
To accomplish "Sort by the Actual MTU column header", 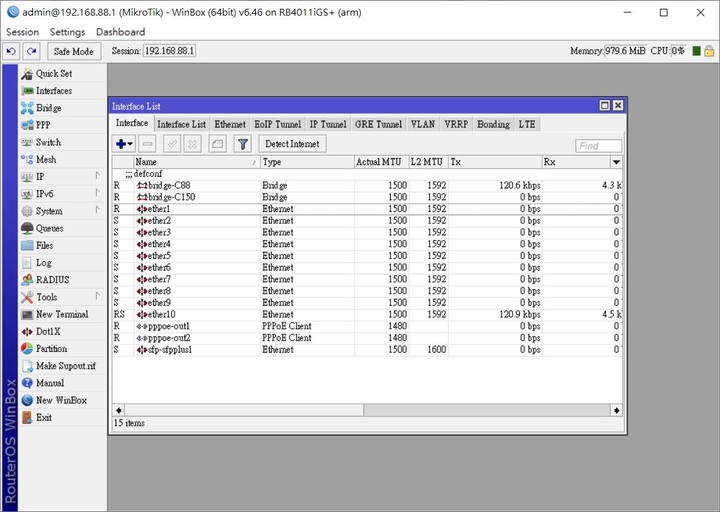I will [382, 162].
